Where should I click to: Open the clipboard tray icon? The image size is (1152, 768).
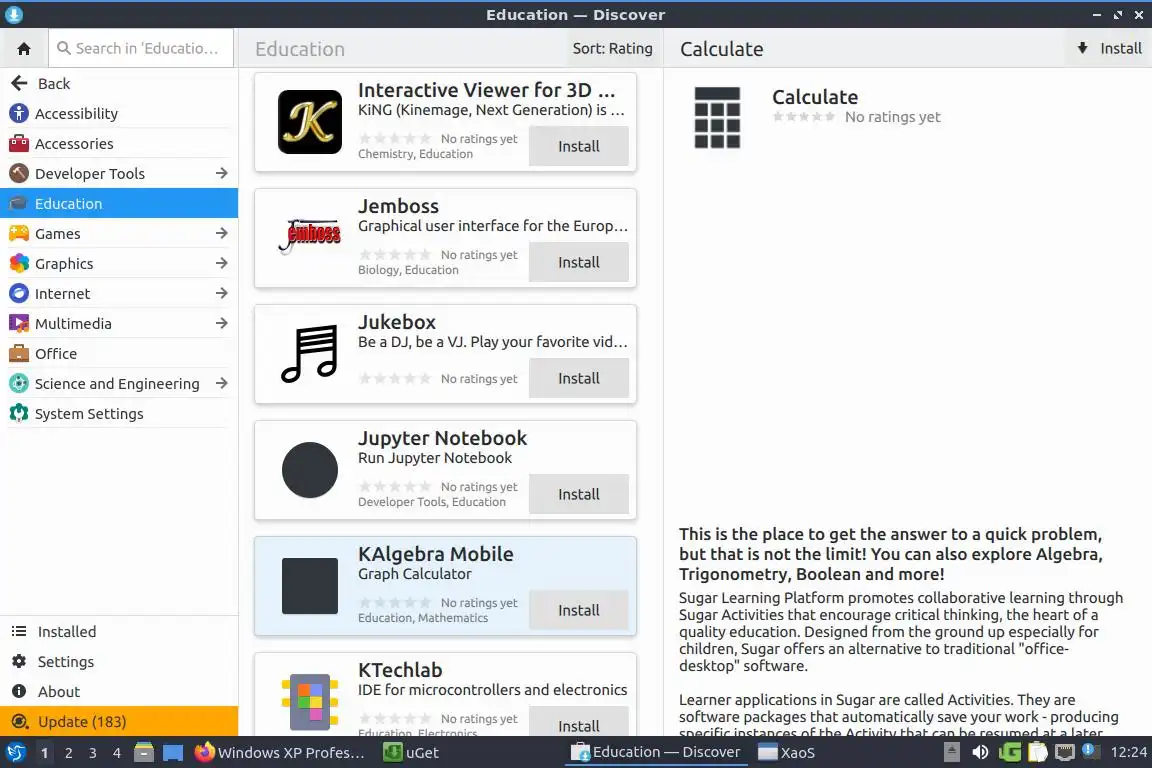pyautogui.click(x=1037, y=753)
